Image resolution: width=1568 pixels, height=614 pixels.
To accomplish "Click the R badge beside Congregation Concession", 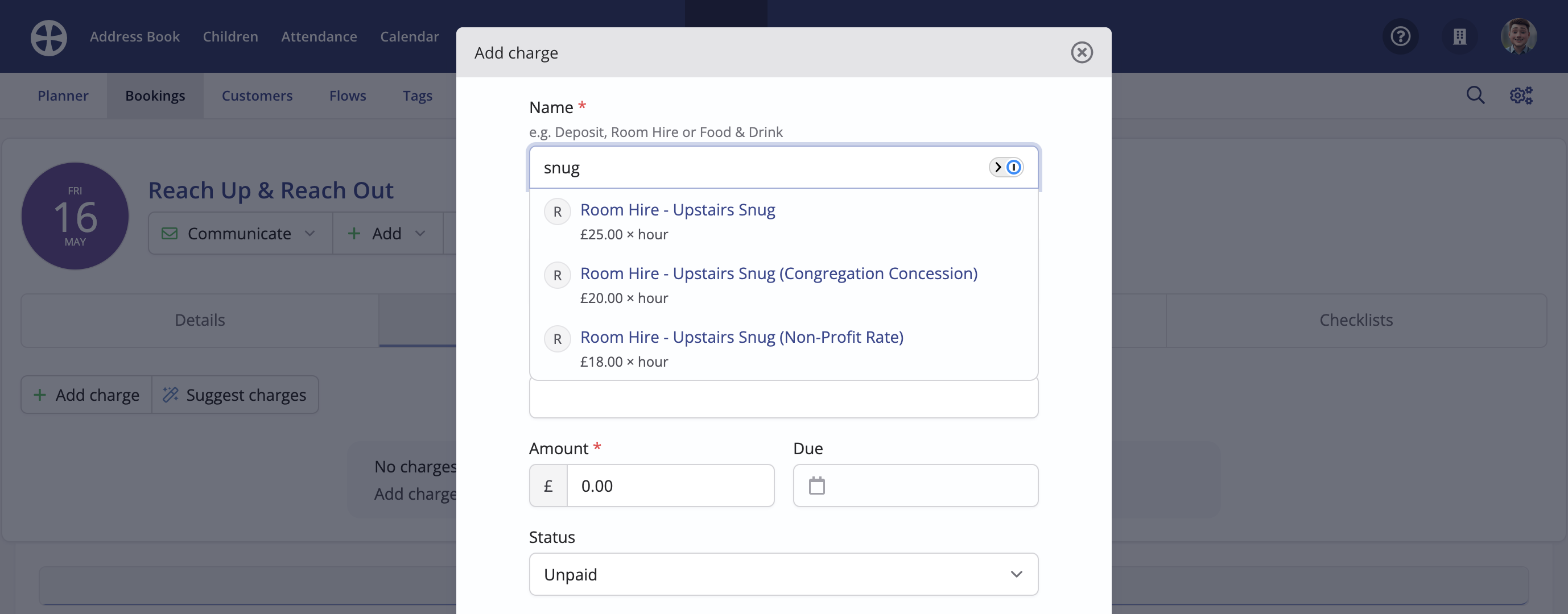I will pyautogui.click(x=557, y=276).
